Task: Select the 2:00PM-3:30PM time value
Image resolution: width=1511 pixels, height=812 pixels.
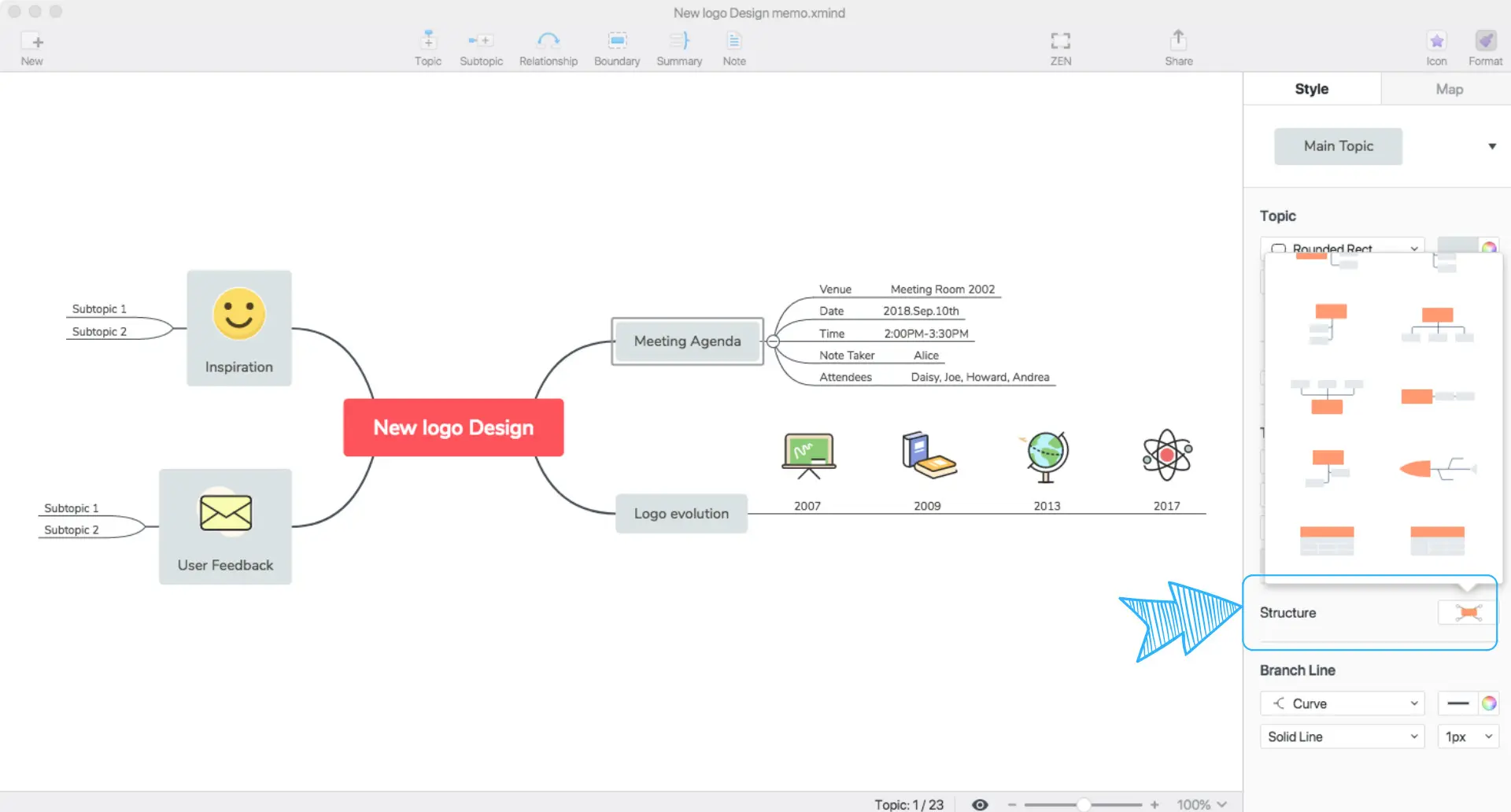Action: point(926,334)
